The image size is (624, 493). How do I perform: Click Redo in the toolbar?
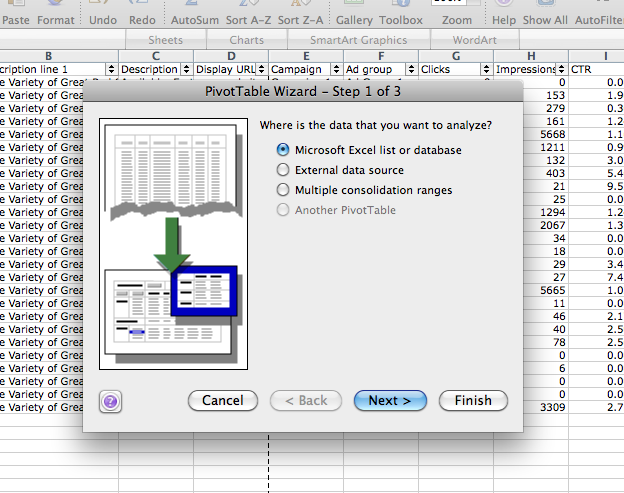[x=142, y=13]
